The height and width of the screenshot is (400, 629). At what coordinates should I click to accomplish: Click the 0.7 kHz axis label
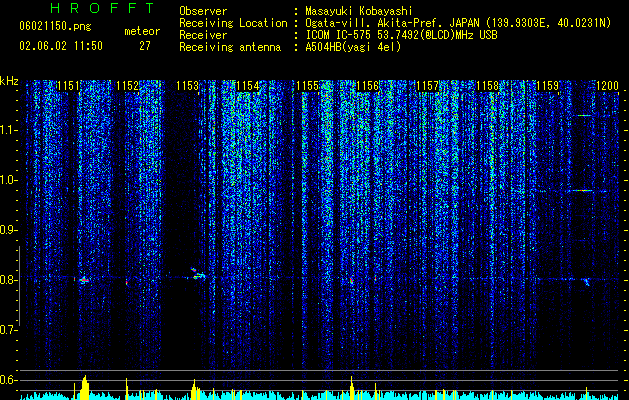click(x=8, y=330)
